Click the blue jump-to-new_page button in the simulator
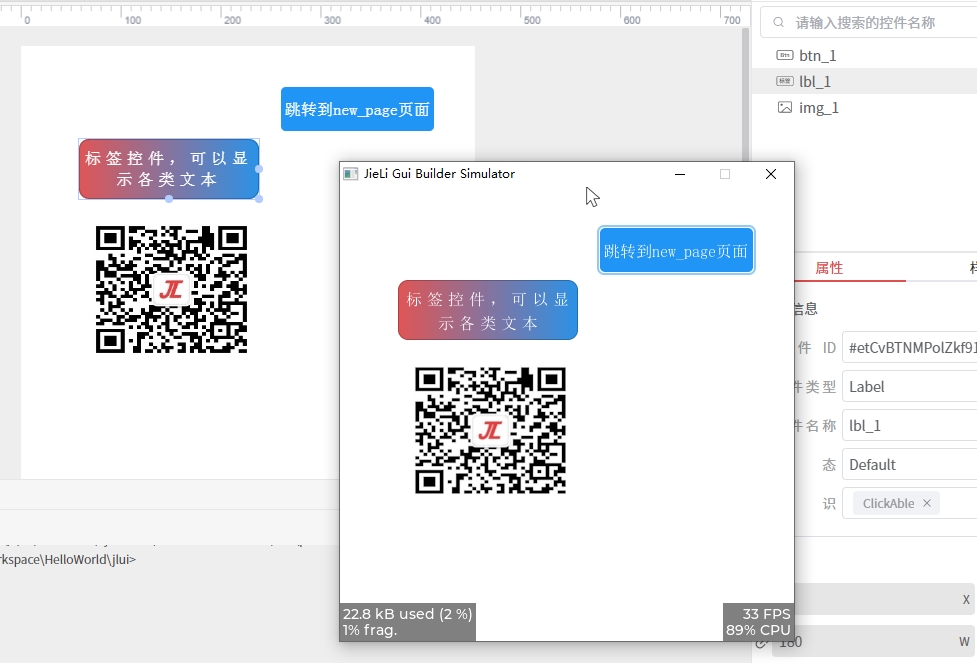This screenshot has width=977, height=663. pyautogui.click(x=676, y=250)
